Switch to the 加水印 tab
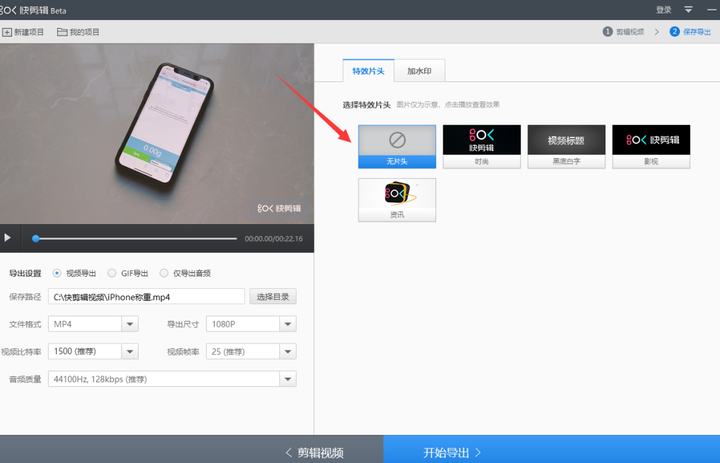The width and height of the screenshot is (720, 463). click(x=419, y=71)
